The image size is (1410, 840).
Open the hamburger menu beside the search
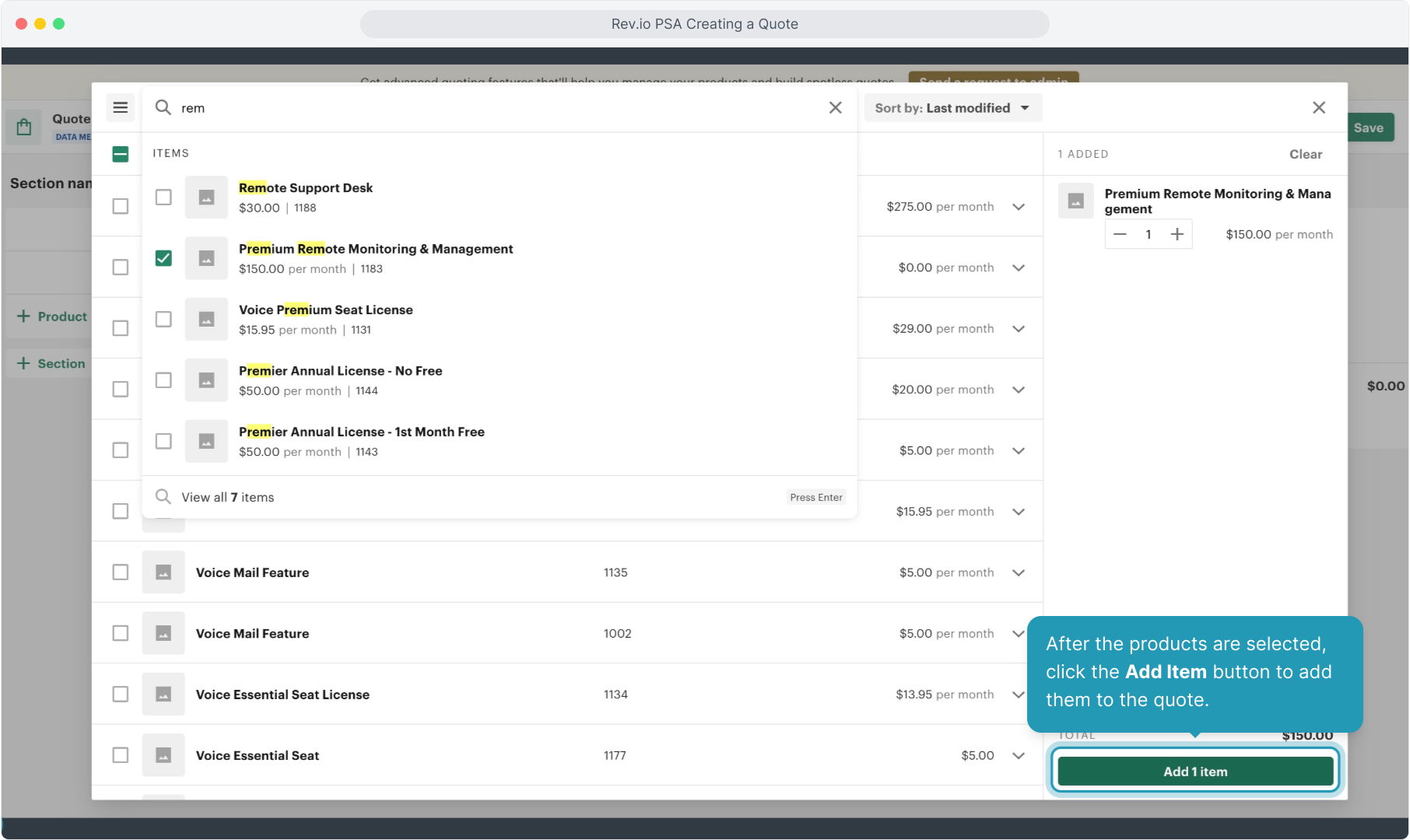[x=121, y=107]
